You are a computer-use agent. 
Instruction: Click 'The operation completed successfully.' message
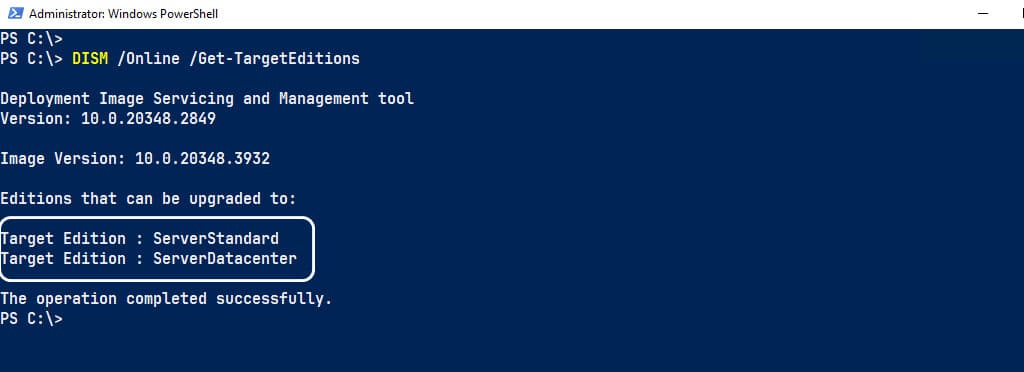[167, 299]
